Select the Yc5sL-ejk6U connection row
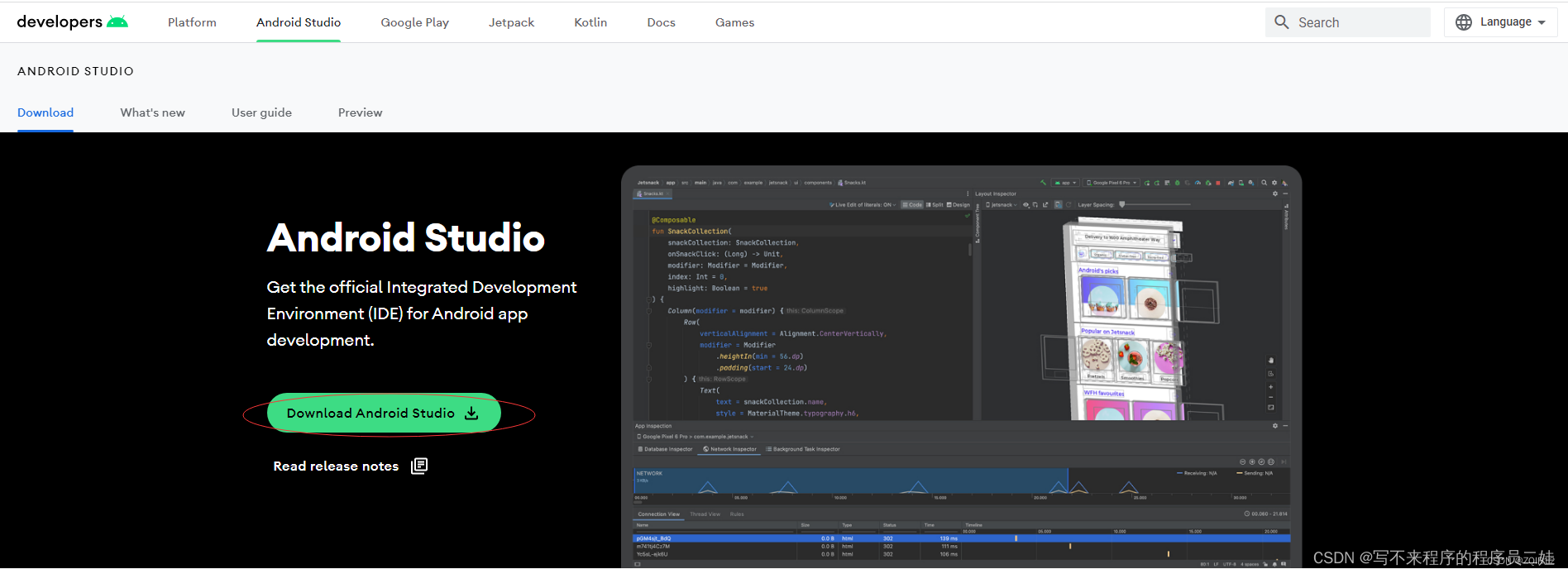This screenshot has width=1568, height=574. click(961, 554)
